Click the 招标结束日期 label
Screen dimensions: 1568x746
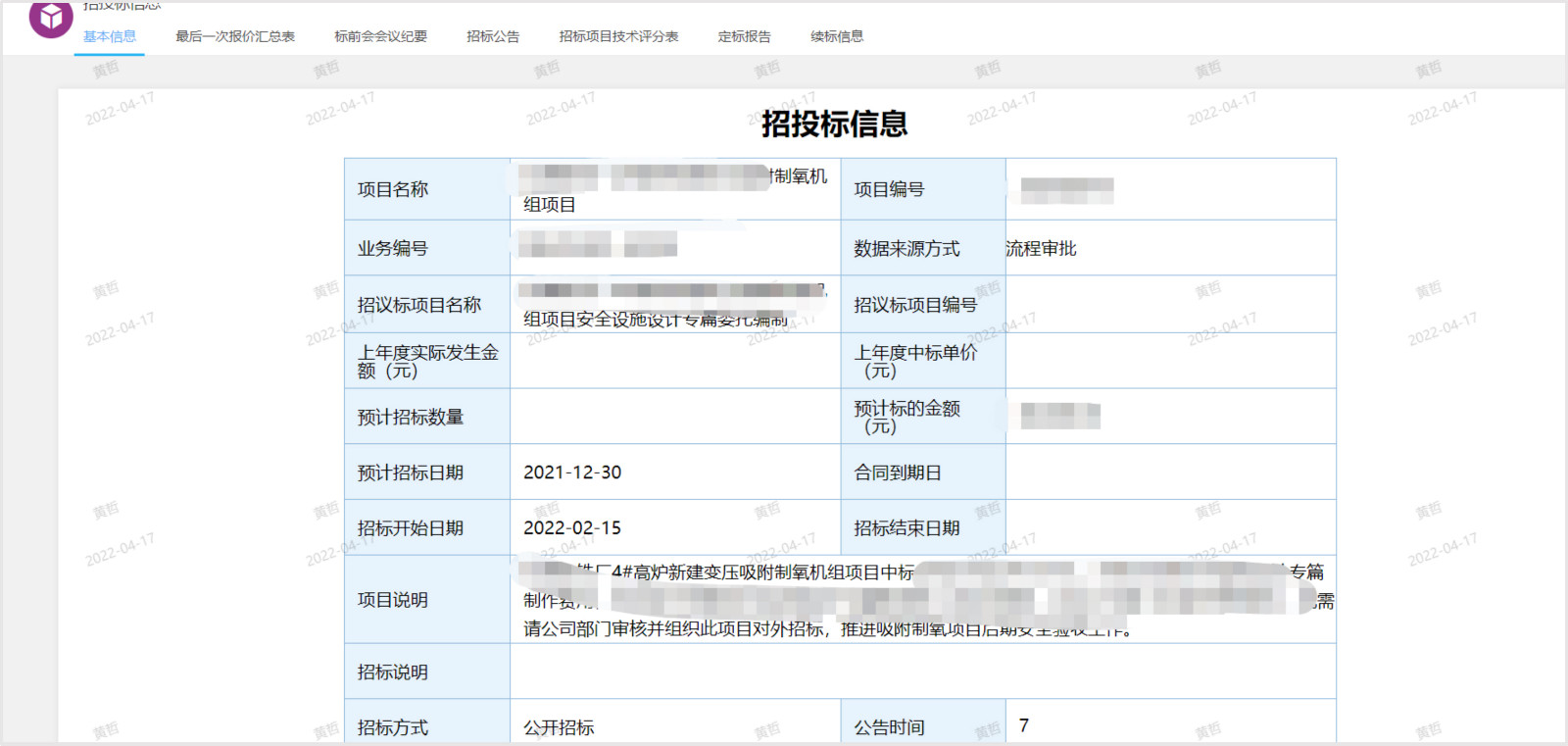point(906,528)
